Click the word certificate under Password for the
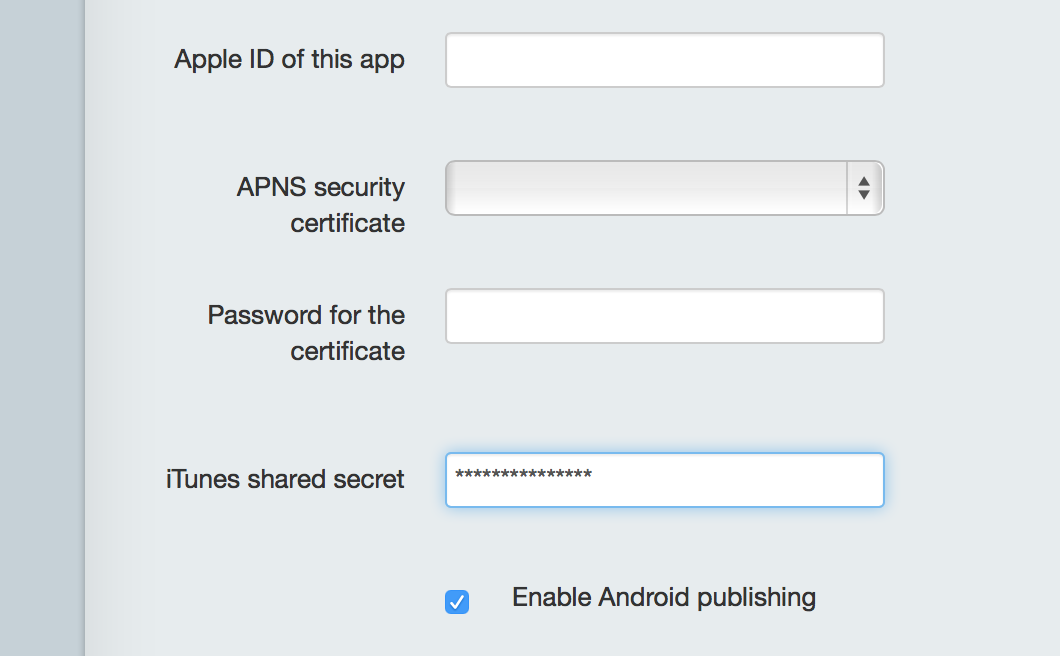 click(347, 351)
